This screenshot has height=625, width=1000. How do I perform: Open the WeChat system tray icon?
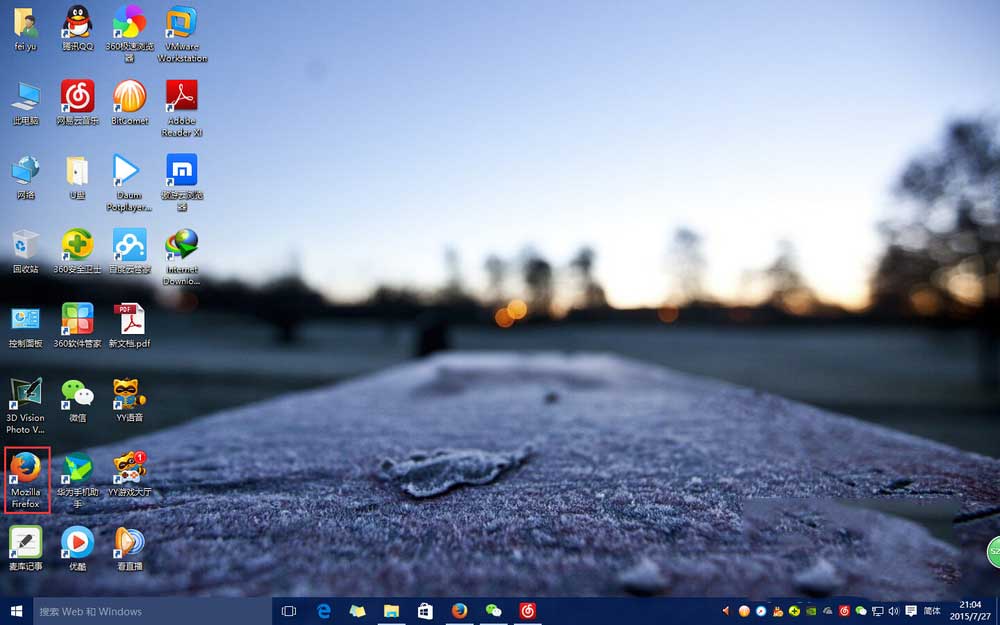click(861, 611)
